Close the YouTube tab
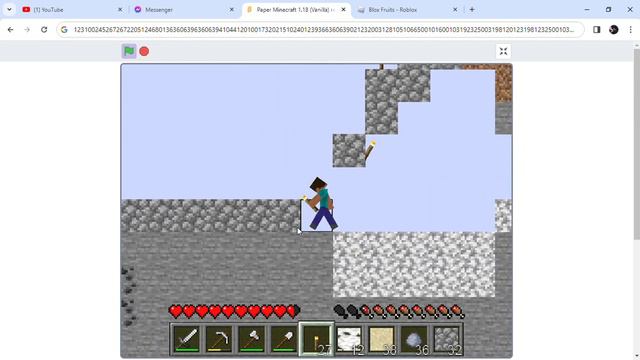 pos(120,9)
